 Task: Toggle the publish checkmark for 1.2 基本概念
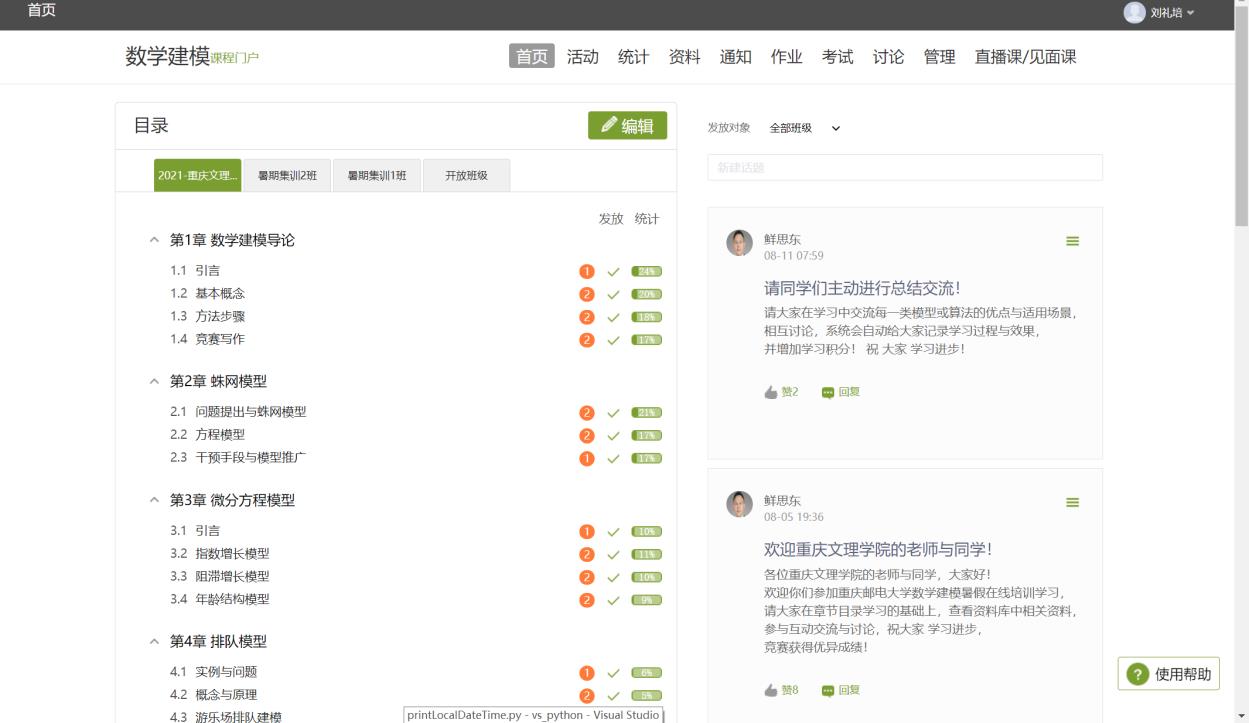coord(614,294)
